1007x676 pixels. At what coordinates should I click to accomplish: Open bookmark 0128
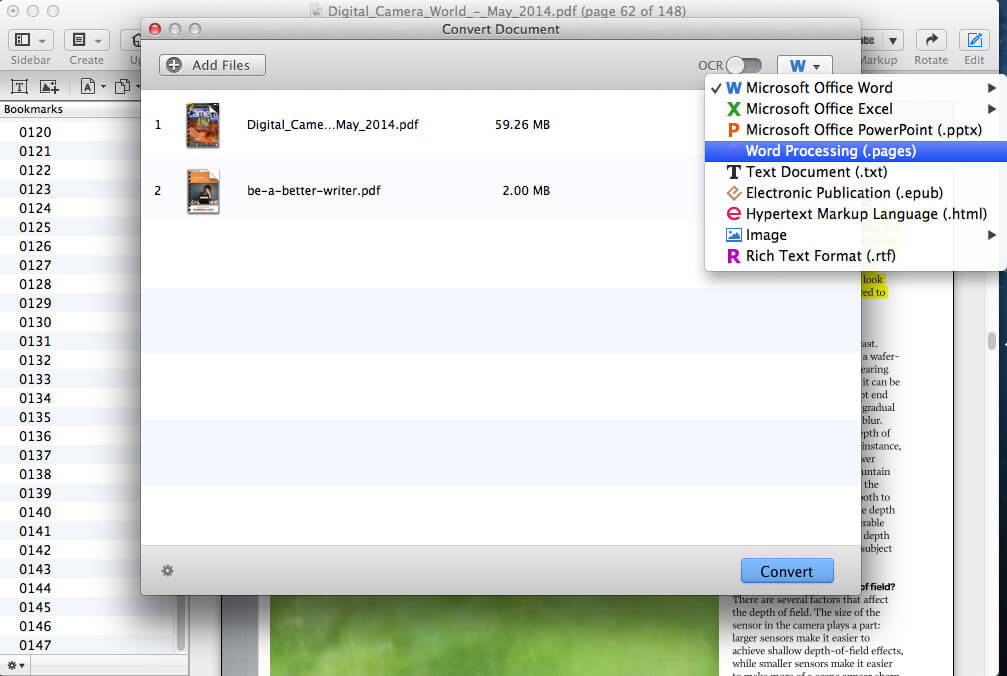35,284
